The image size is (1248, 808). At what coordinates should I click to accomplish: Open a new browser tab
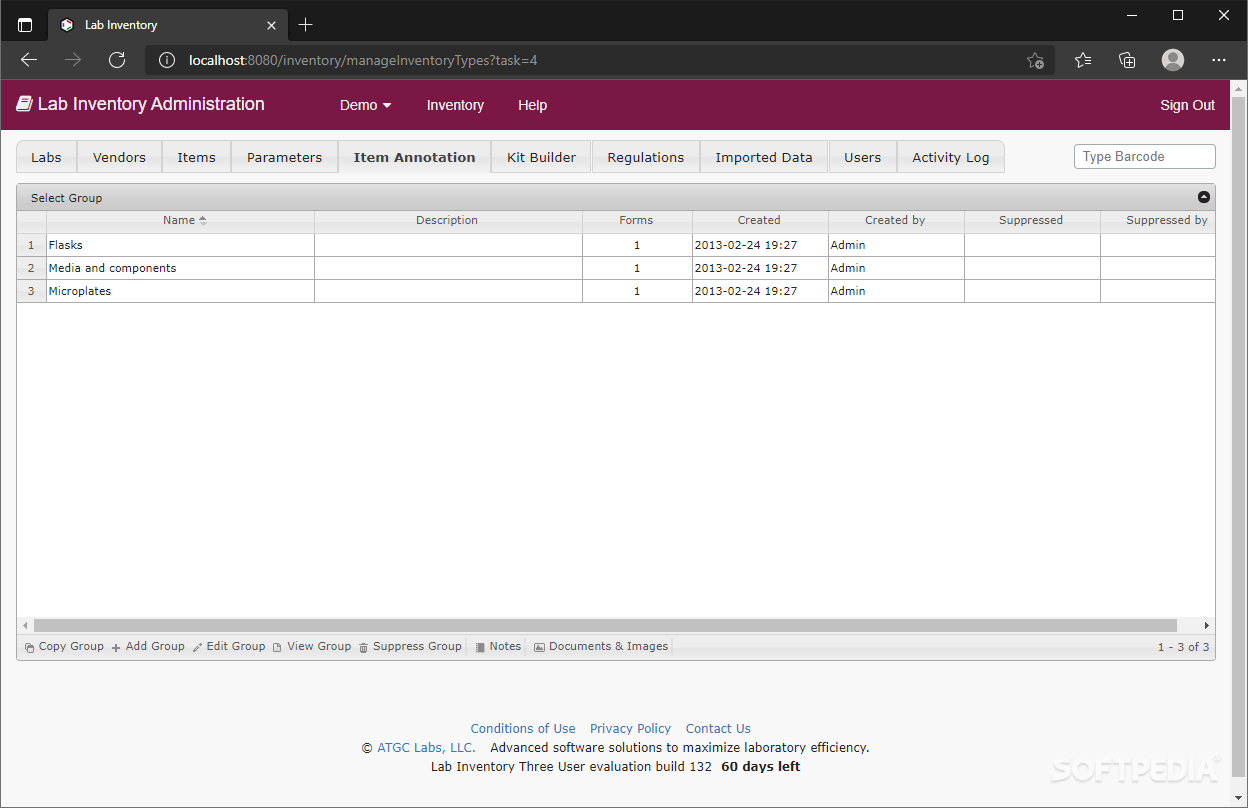click(306, 25)
